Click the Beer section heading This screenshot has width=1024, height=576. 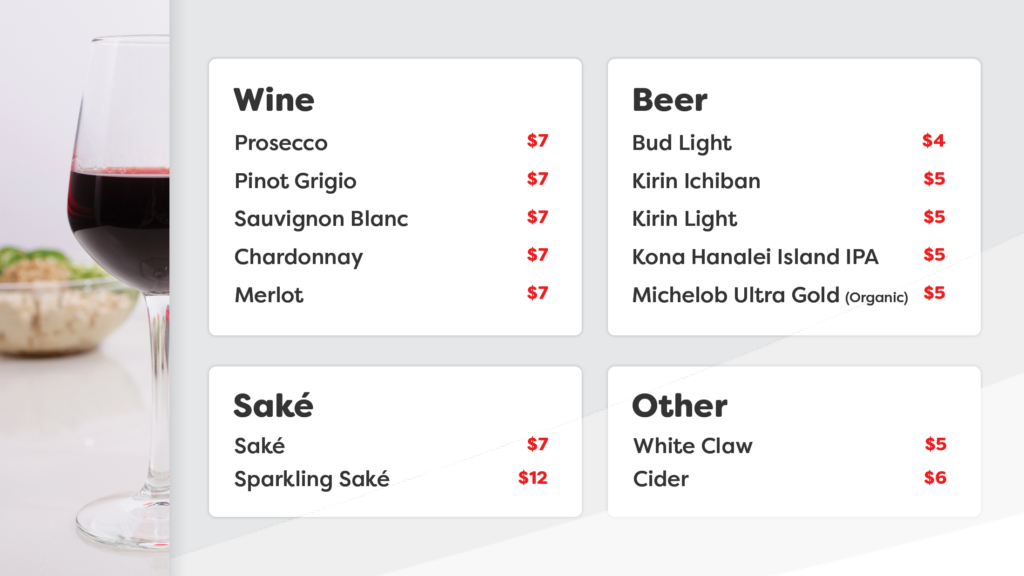(x=670, y=100)
